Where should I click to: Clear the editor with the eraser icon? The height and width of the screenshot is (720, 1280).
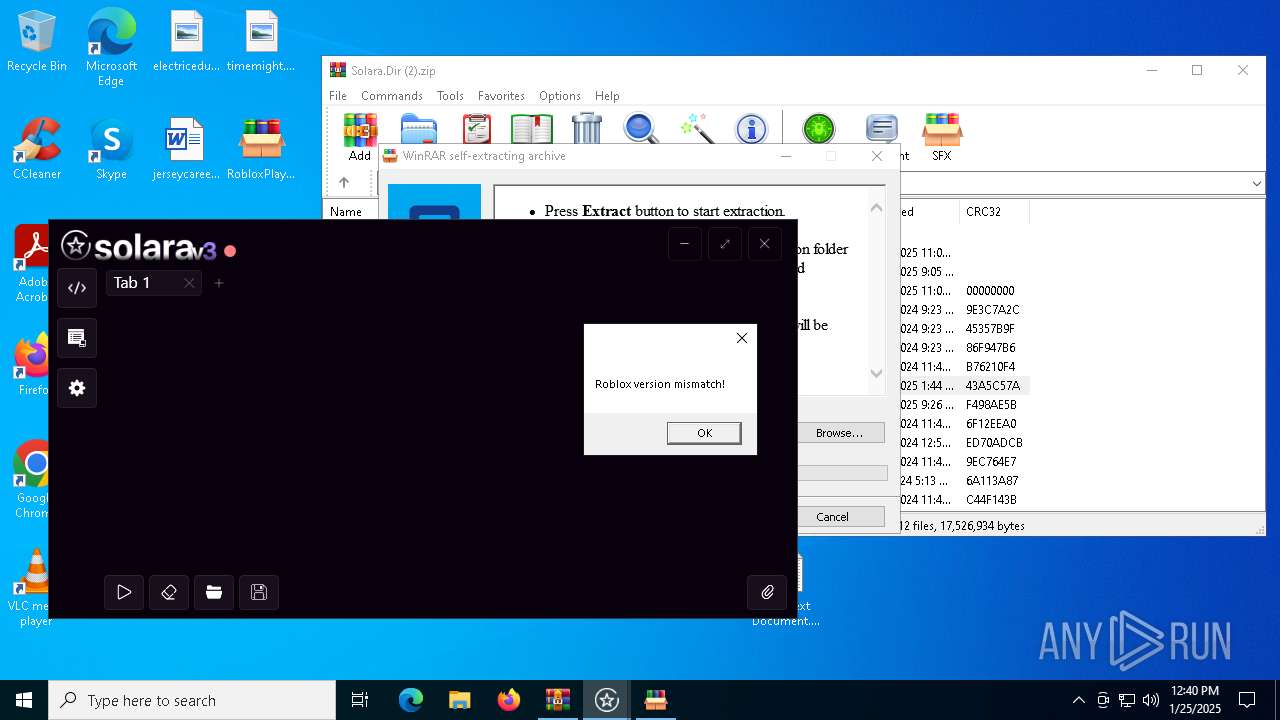[x=169, y=592]
